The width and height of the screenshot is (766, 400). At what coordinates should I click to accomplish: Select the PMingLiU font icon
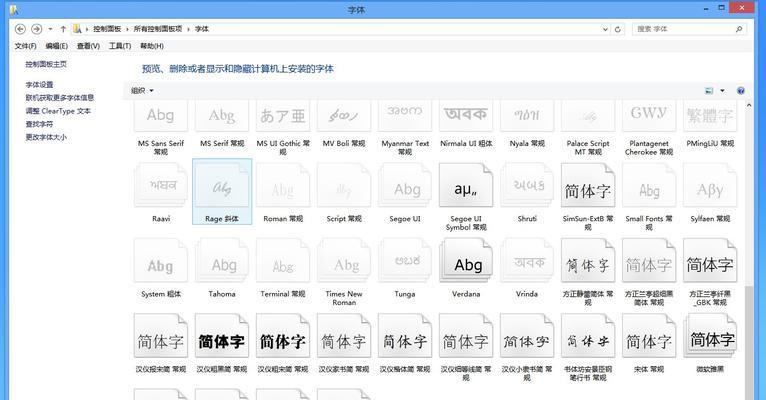(710, 116)
